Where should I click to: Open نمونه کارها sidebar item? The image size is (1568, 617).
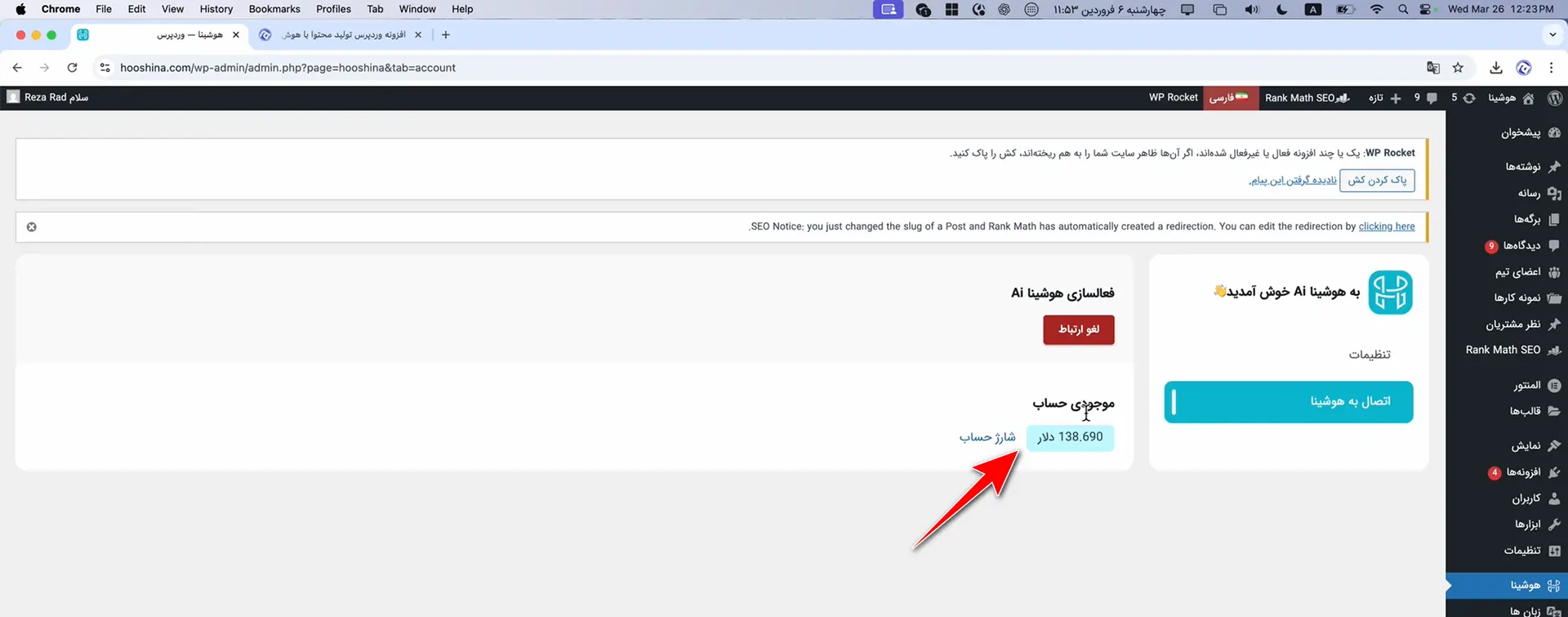pos(1526,297)
